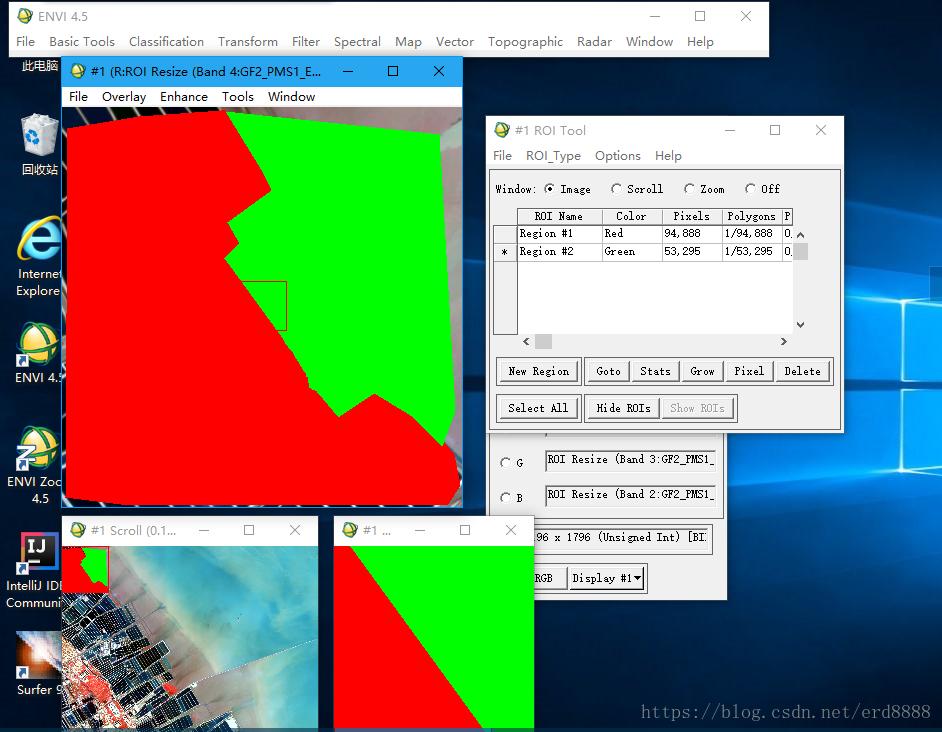
Task: Click the row selector beside Region #2
Action: click(505, 252)
